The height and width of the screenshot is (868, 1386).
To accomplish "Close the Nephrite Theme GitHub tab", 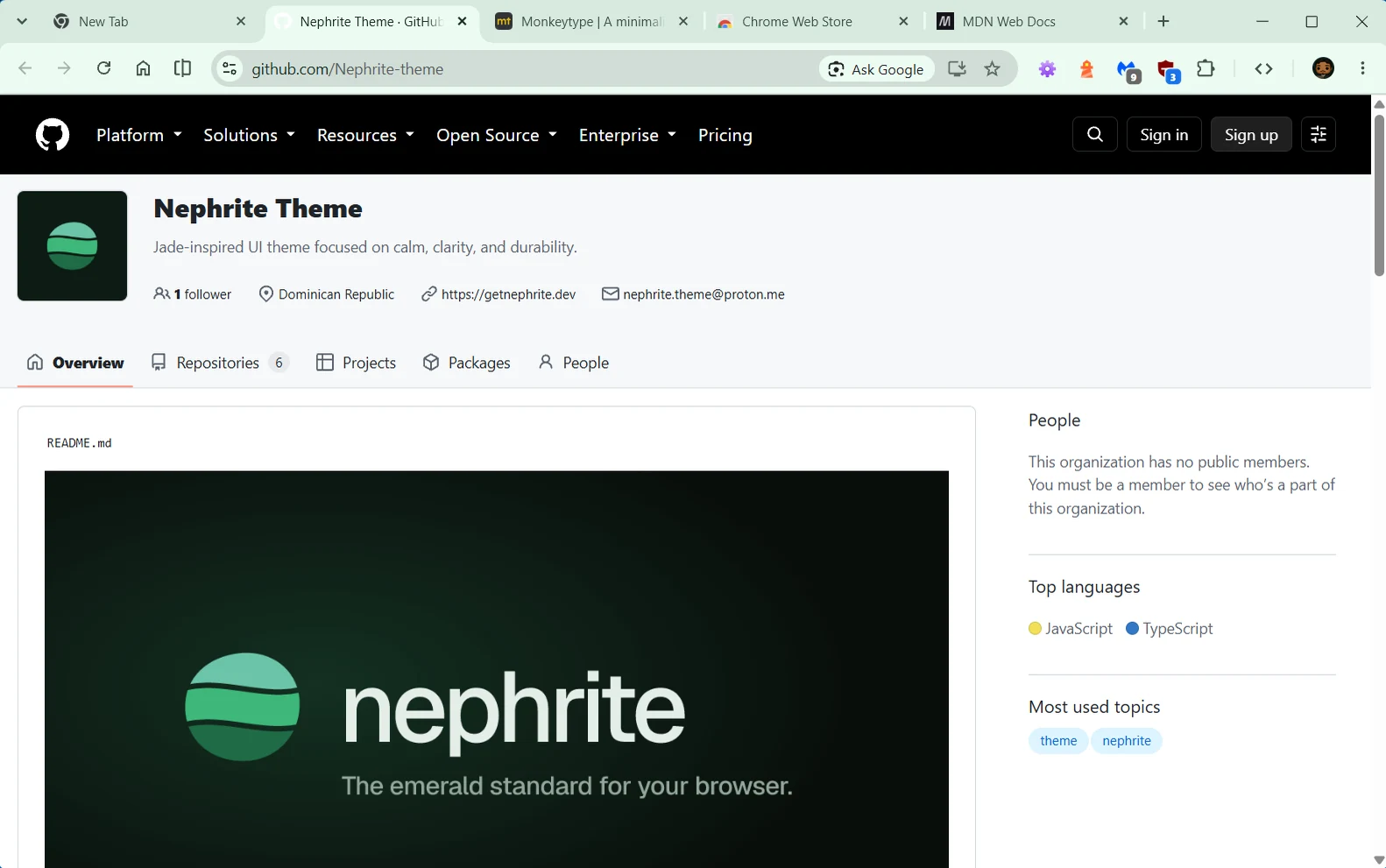I will point(463,21).
